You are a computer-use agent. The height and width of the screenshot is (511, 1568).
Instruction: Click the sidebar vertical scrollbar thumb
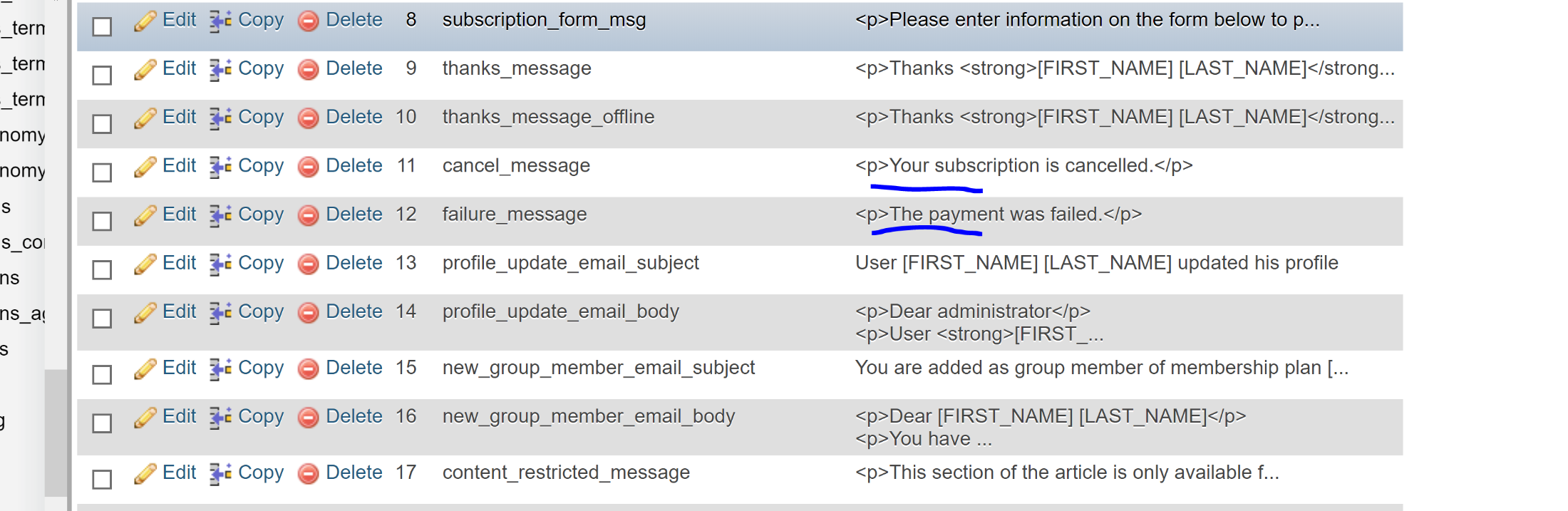(56, 433)
